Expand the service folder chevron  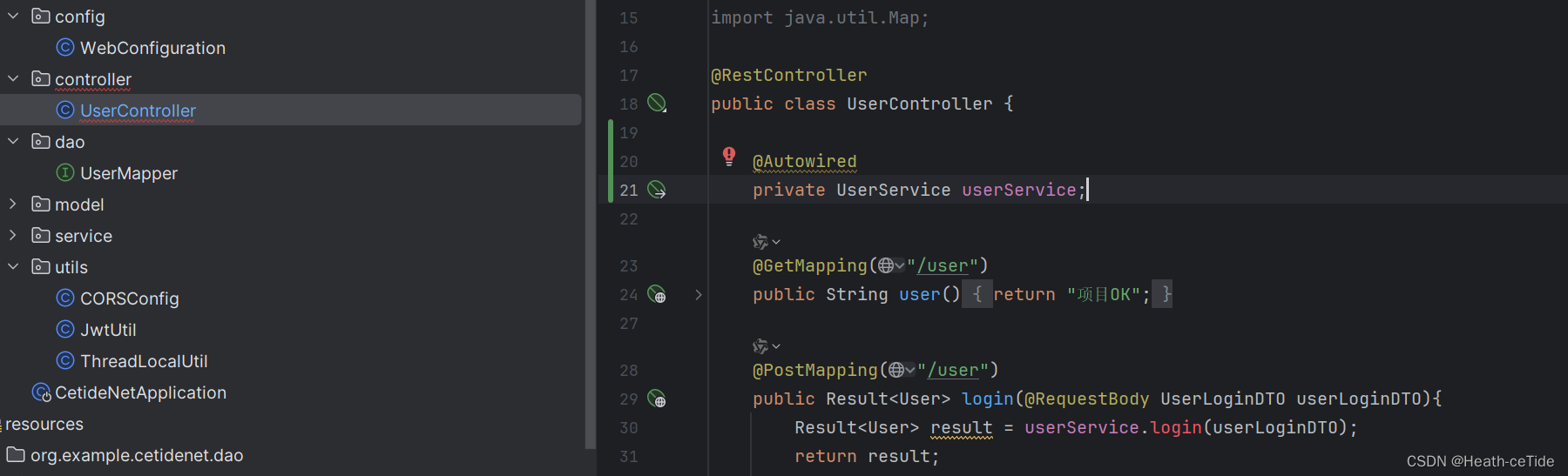coord(13,235)
